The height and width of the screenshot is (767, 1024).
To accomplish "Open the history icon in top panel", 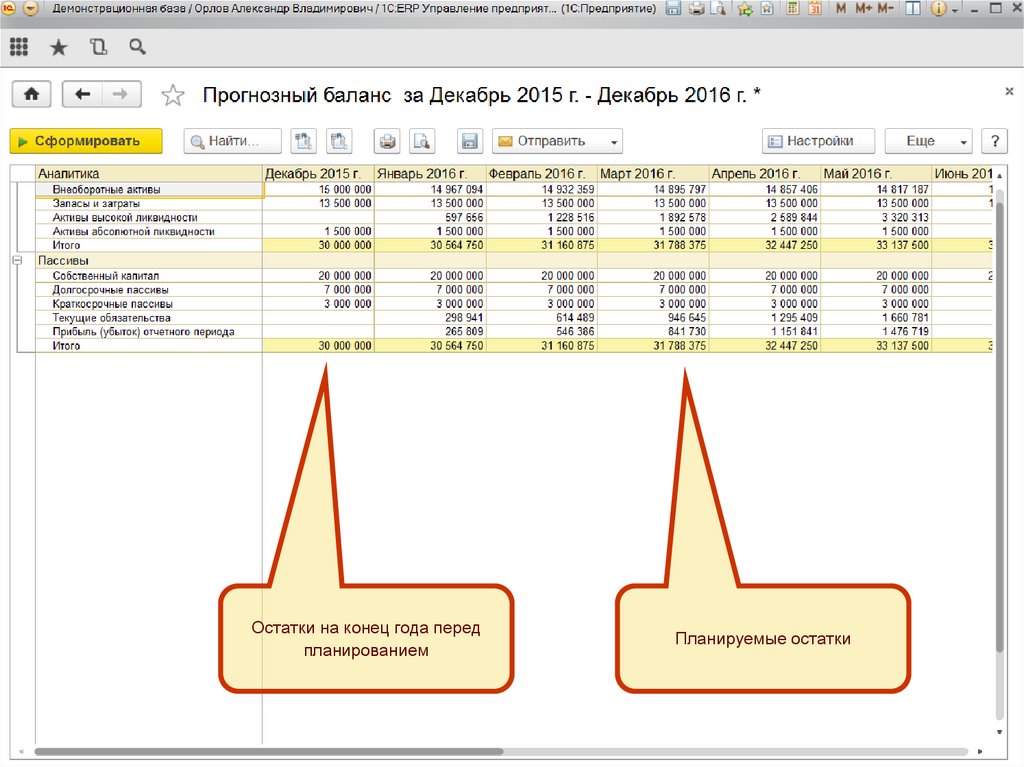I will [98, 47].
